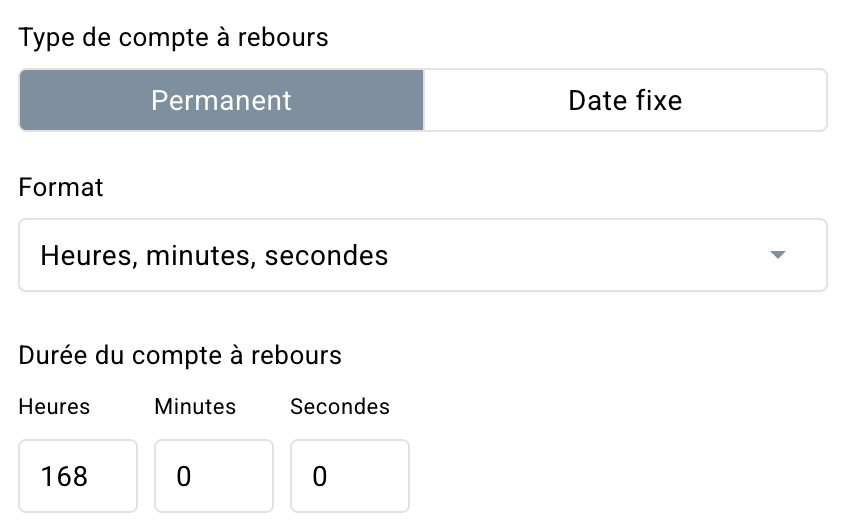Click the "Minutes" field label
This screenshot has width=856, height=528.
coord(195,407)
